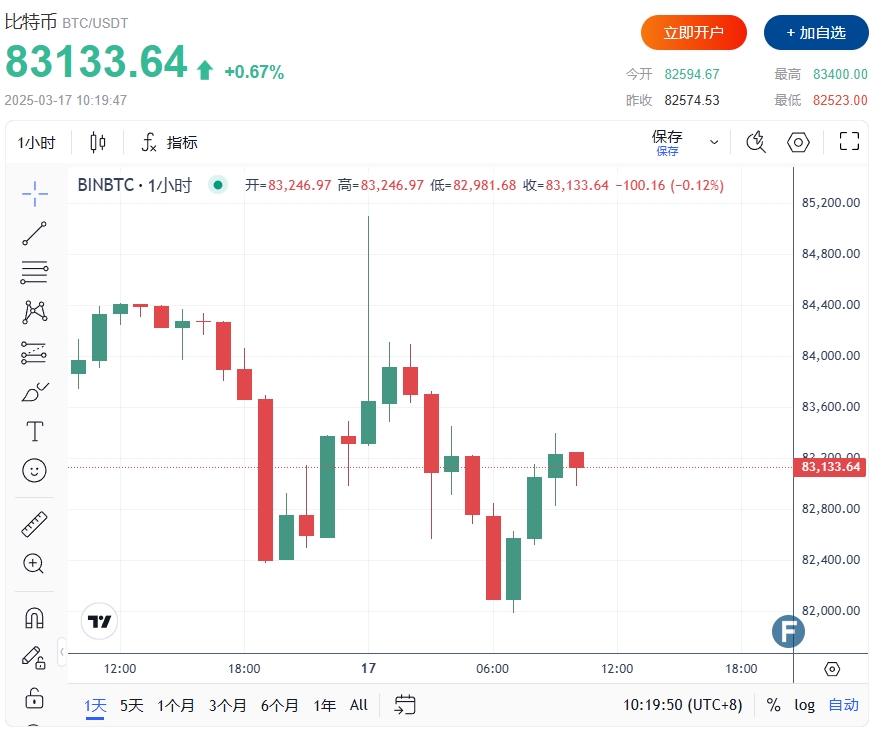Switch to the 5天 time range
875x734 pixels.
click(x=132, y=706)
